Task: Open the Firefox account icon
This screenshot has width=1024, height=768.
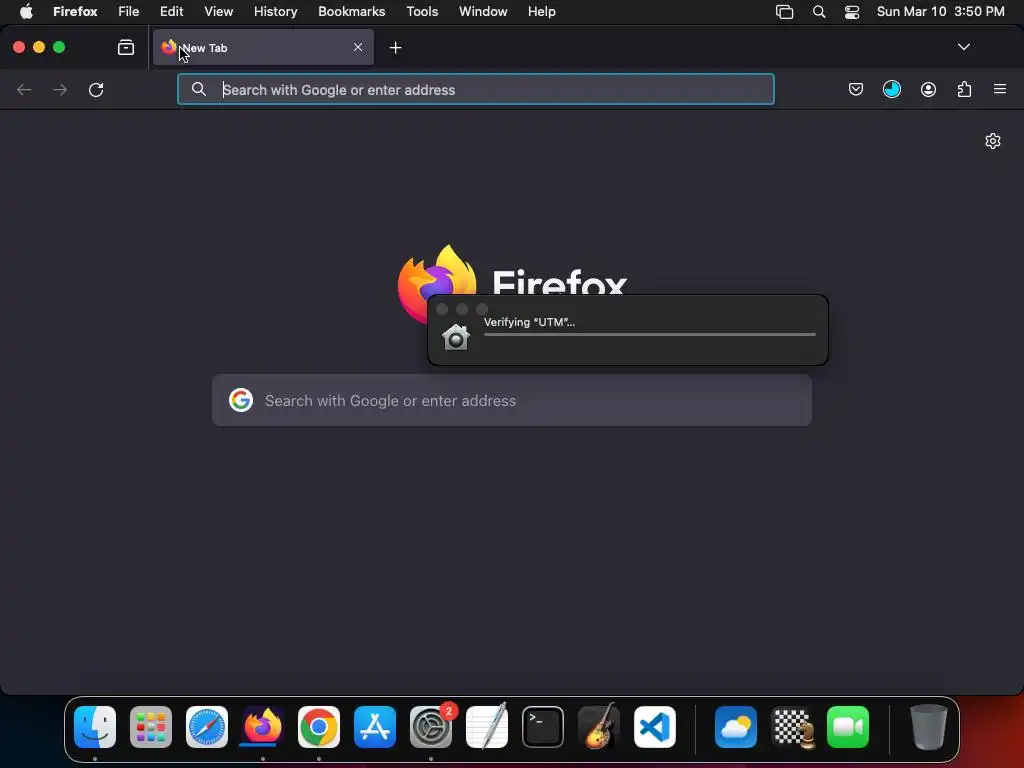Action: point(928,89)
